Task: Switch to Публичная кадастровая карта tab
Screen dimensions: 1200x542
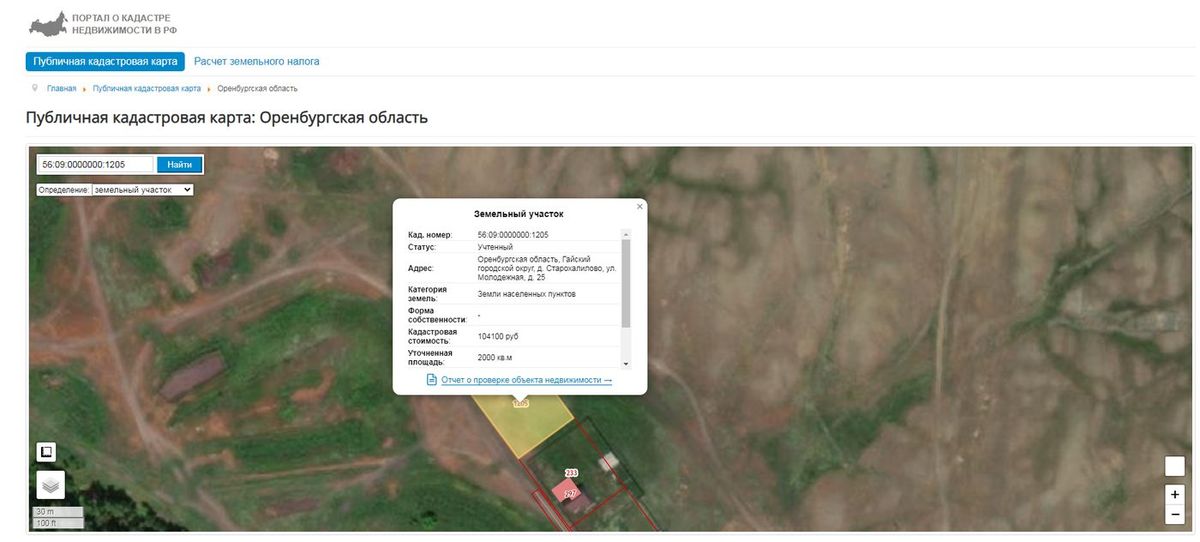Action: click(105, 61)
